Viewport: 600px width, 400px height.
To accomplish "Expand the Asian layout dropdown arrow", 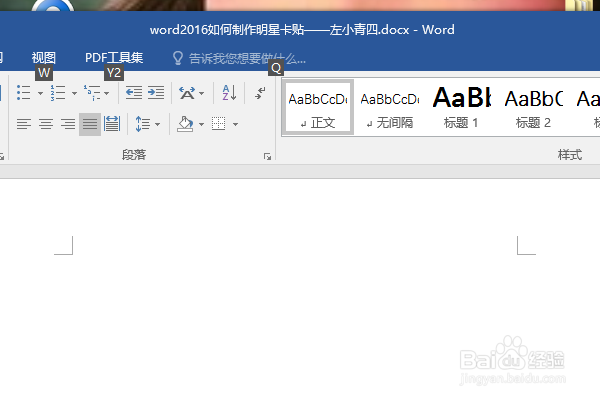I will tap(202, 93).
